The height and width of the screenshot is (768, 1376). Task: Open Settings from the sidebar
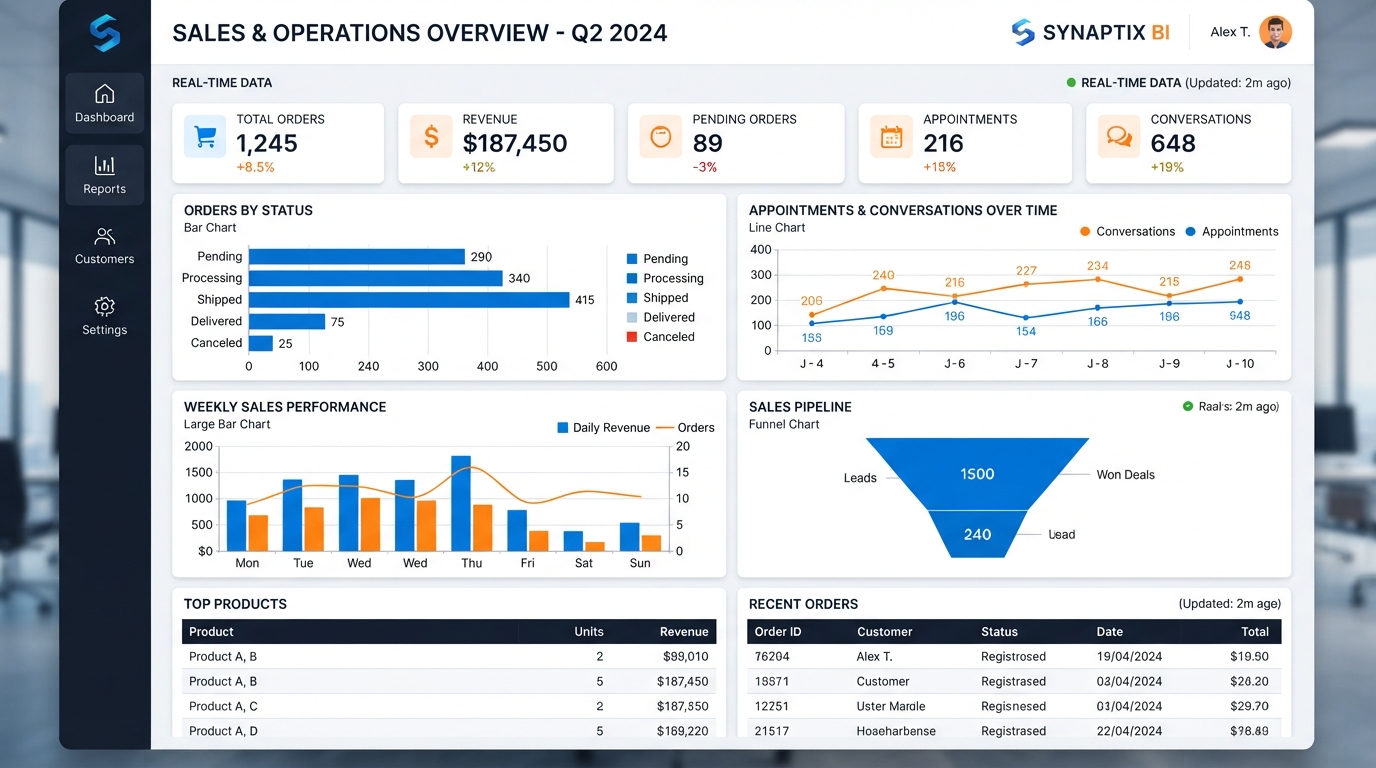pos(105,316)
